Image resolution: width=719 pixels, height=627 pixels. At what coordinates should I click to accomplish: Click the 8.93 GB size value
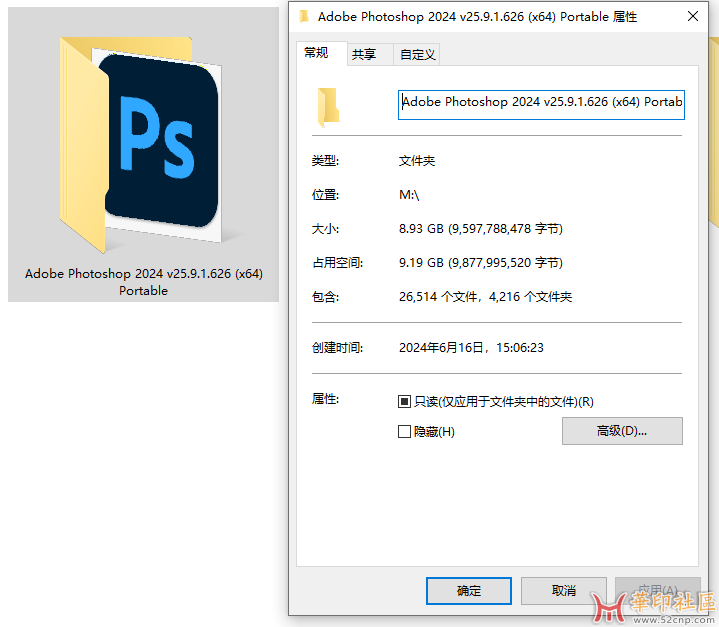(481, 229)
